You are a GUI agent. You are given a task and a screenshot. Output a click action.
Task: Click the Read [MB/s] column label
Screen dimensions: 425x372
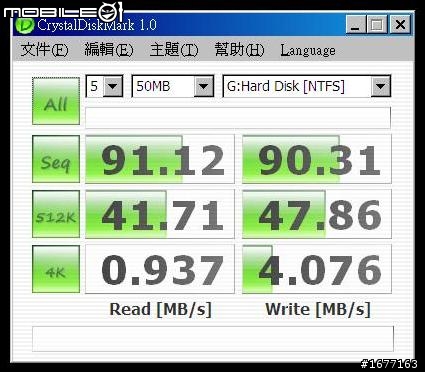point(160,309)
